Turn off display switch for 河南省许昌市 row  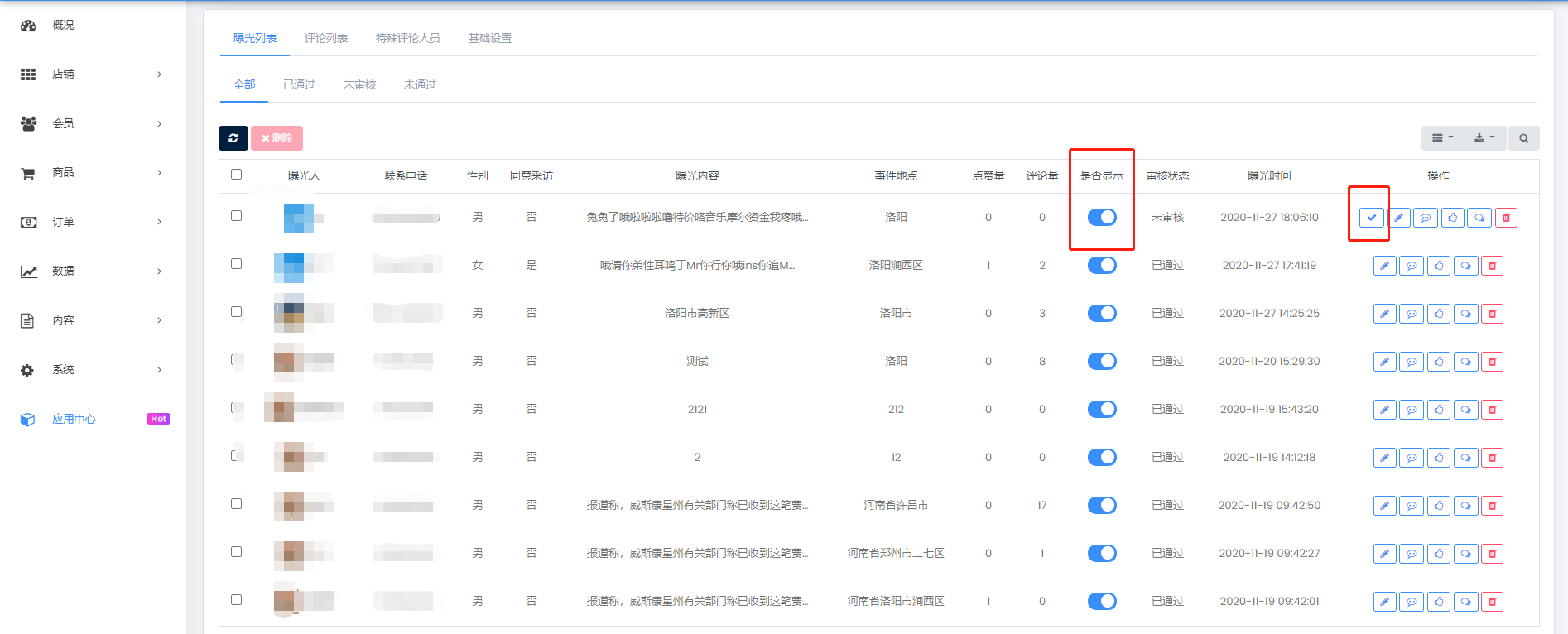pos(1102,505)
